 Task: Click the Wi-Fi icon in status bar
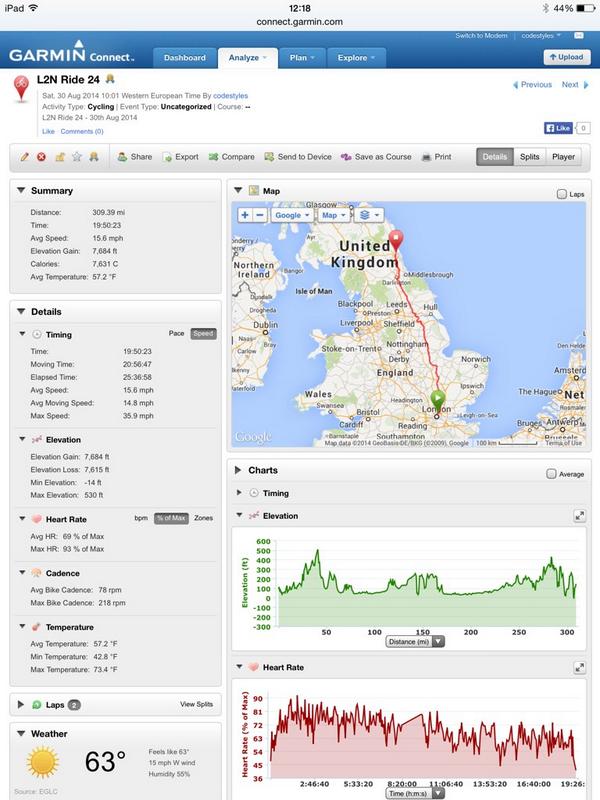33,8
